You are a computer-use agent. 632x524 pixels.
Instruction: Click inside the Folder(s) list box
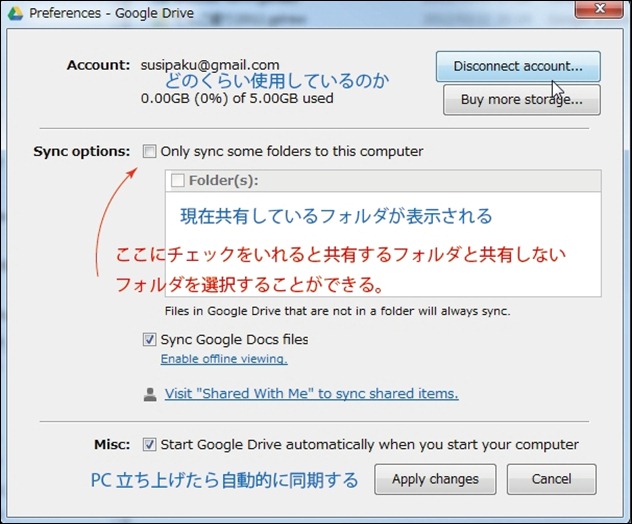click(x=383, y=244)
